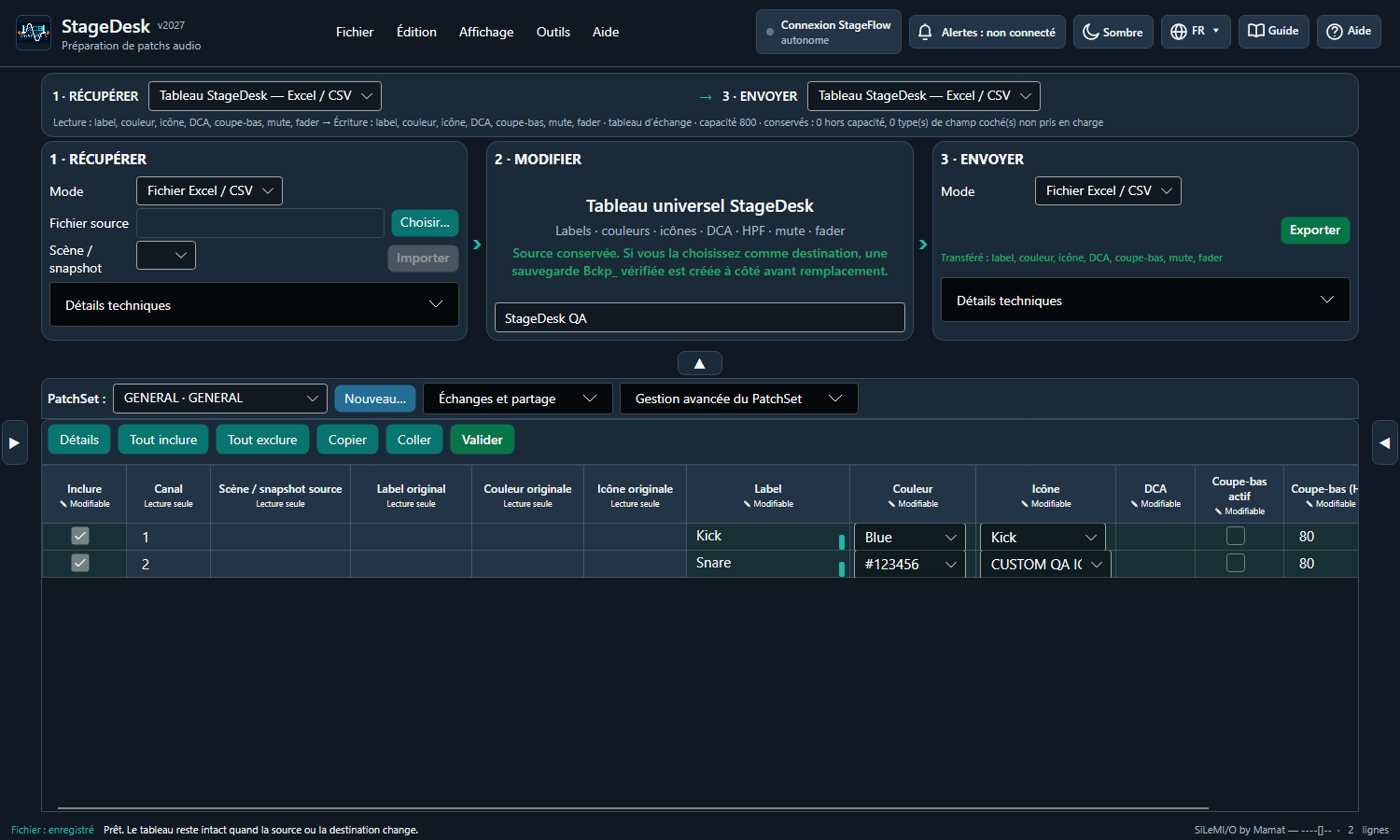Click the Exporter button
The height and width of the screenshot is (840, 1400).
pyautogui.click(x=1315, y=231)
